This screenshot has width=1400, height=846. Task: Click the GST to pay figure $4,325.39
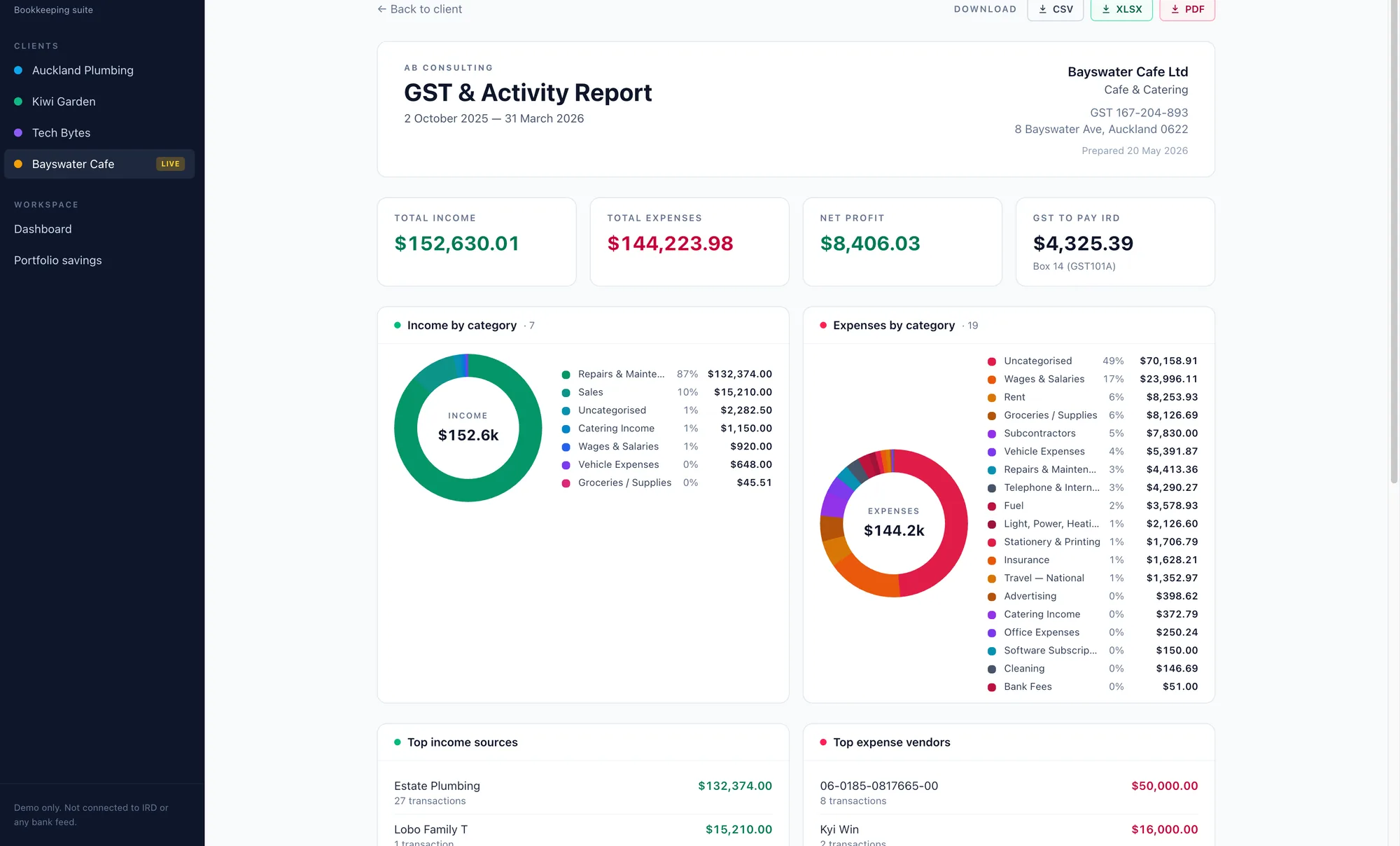1083,243
